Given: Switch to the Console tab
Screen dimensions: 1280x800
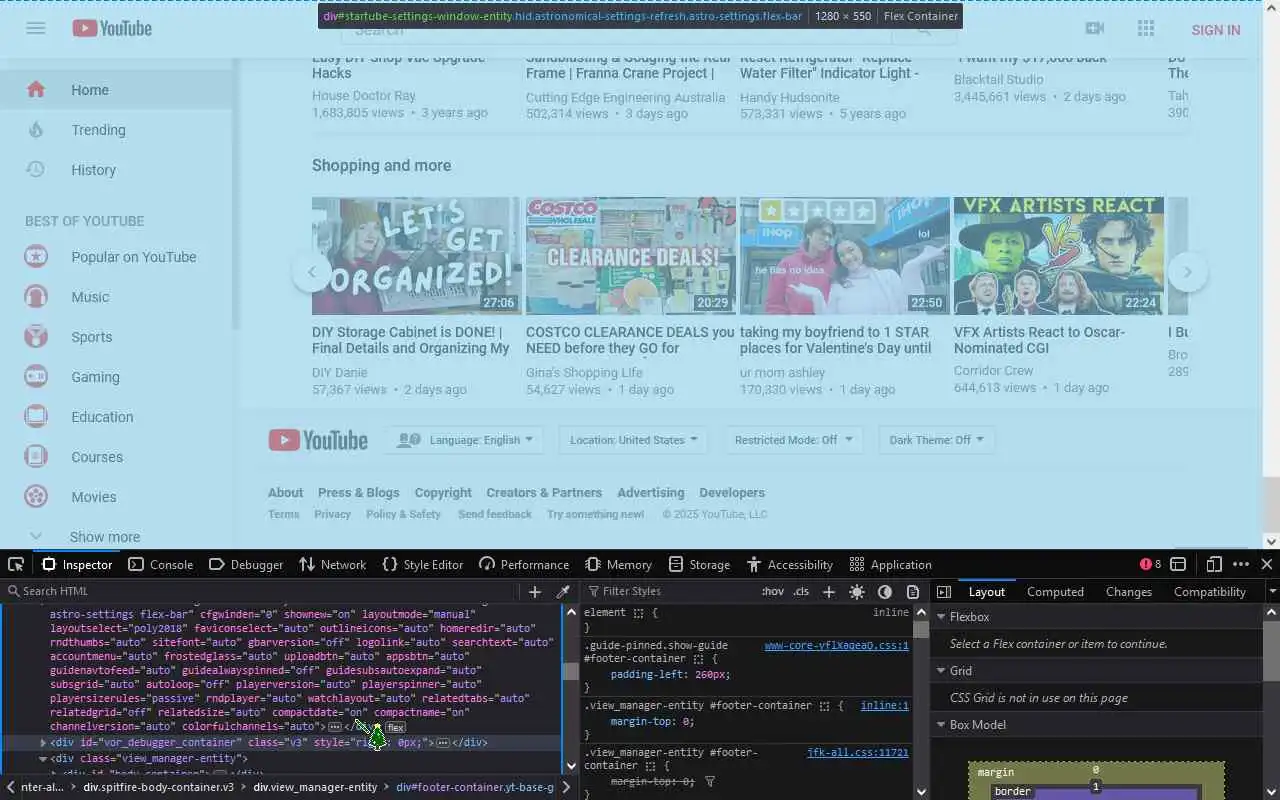Looking at the screenshot, I should pyautogui.click(x=161, y=564).
